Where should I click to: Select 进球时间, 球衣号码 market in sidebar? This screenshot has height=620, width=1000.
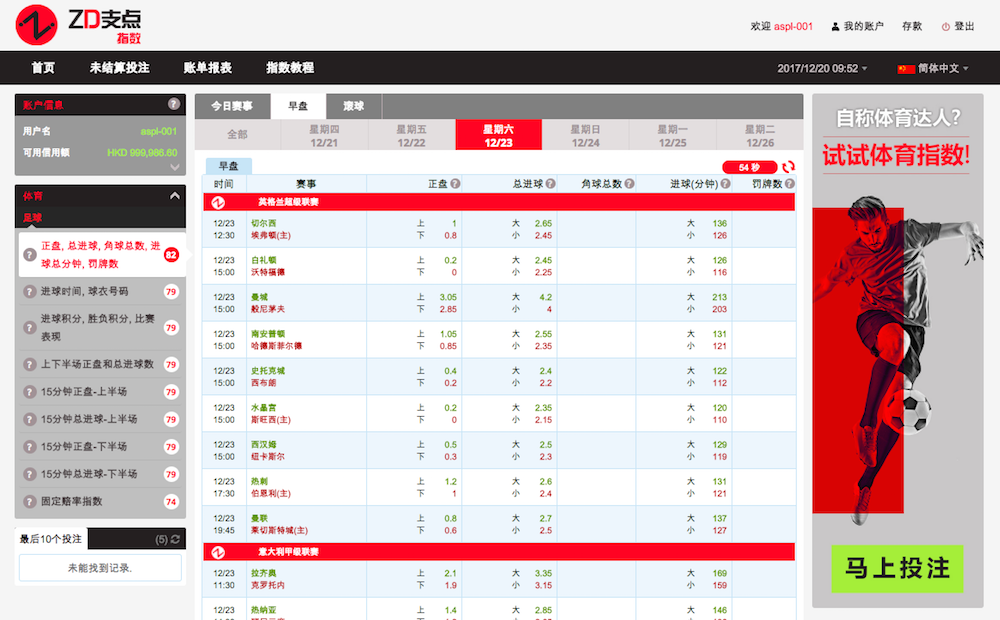(x=98, y=292)
